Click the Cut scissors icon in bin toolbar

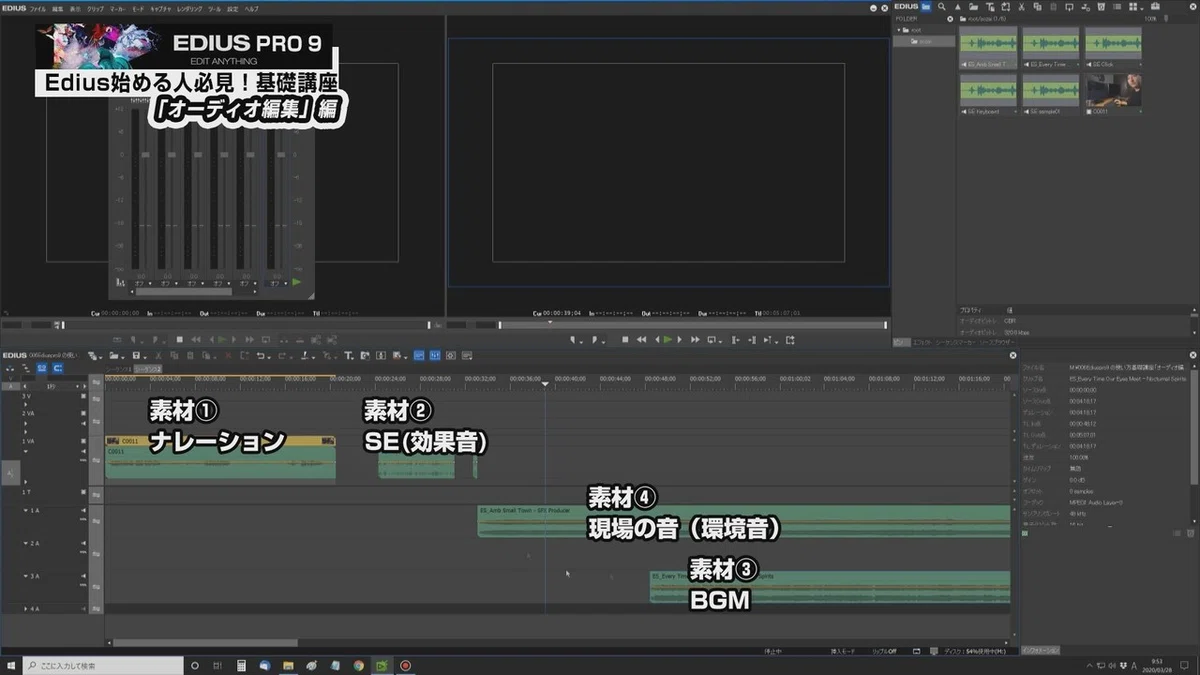pyautogui.click(x=1021, y=6)
